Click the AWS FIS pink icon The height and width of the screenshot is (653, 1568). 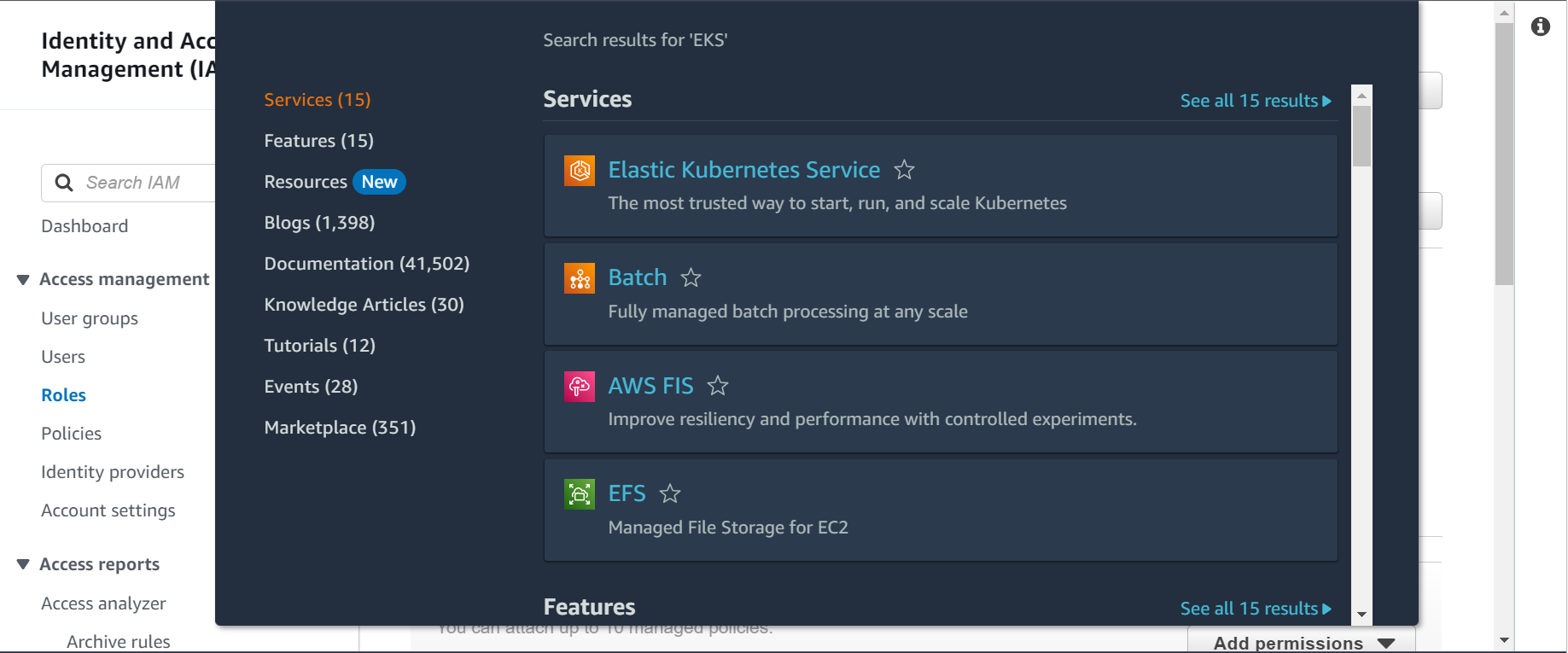(x=580, y=386)
